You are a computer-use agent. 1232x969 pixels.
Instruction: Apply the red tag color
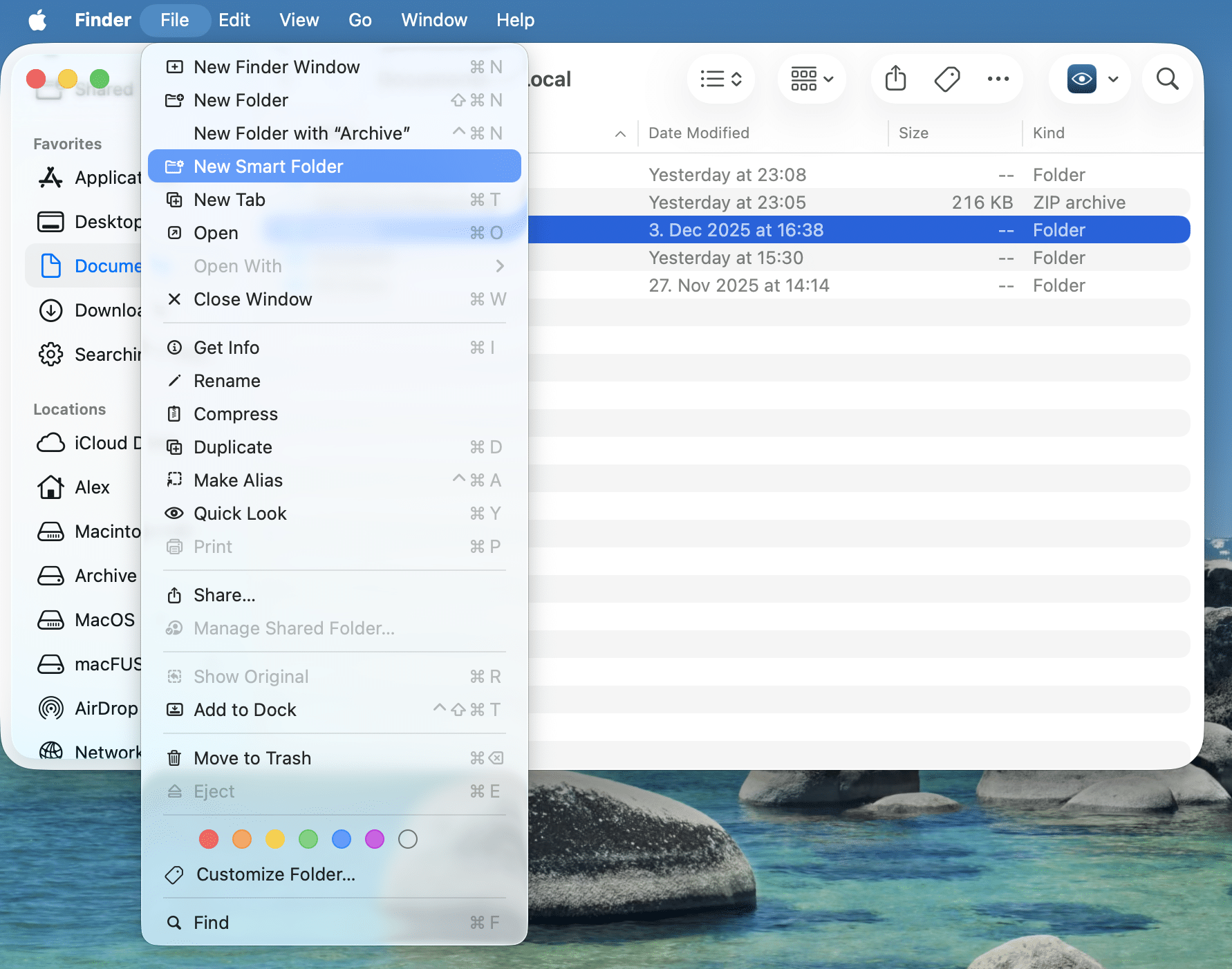click(209, 839)
